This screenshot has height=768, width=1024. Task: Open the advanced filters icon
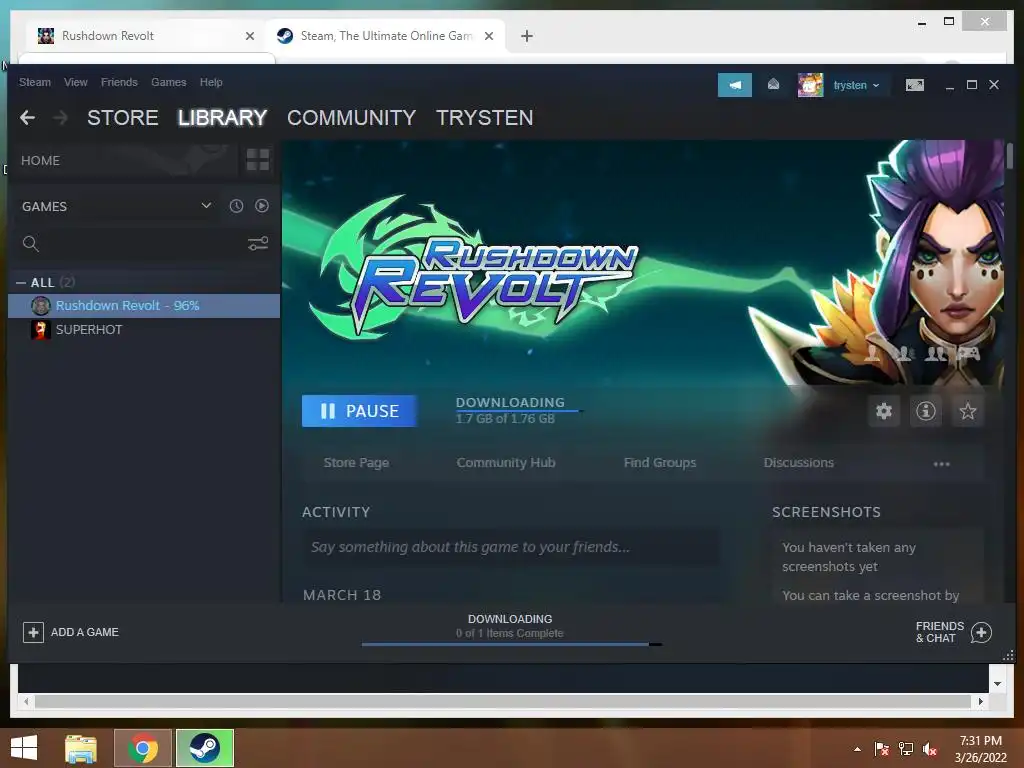(258, 244)
